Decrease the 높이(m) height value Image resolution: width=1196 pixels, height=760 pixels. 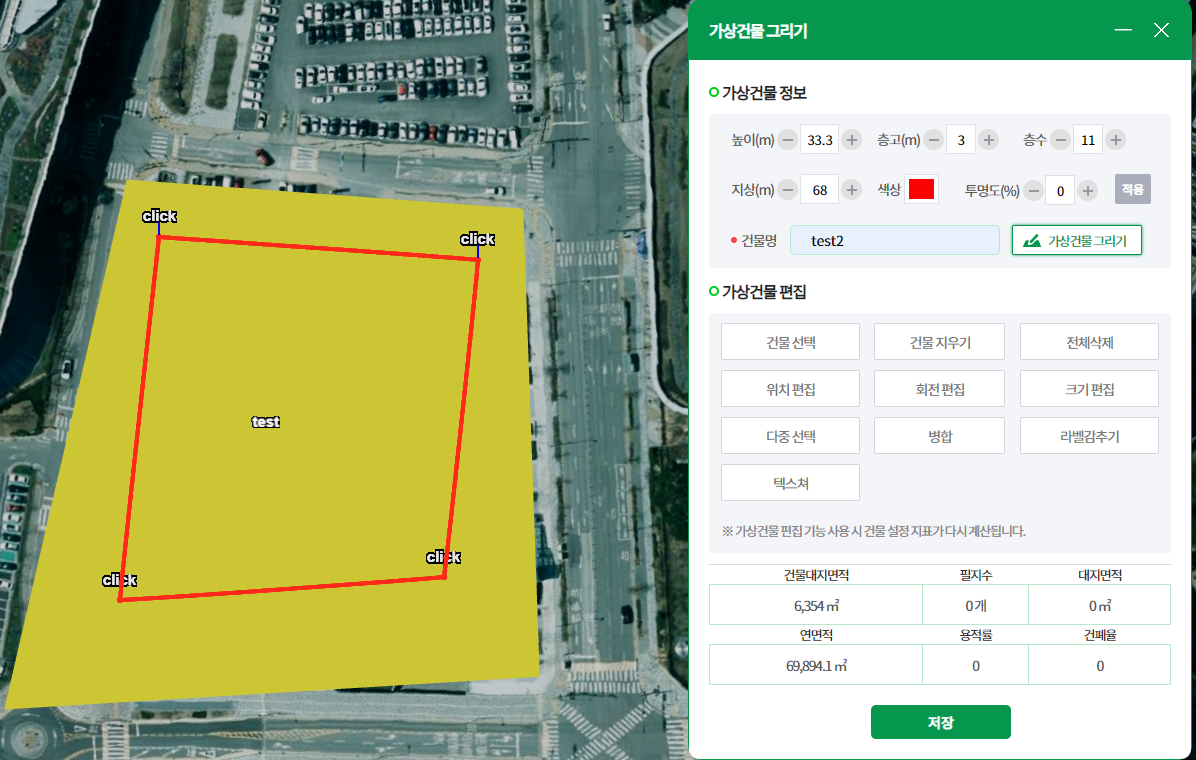pyautogui.click(x=788, y=140)
